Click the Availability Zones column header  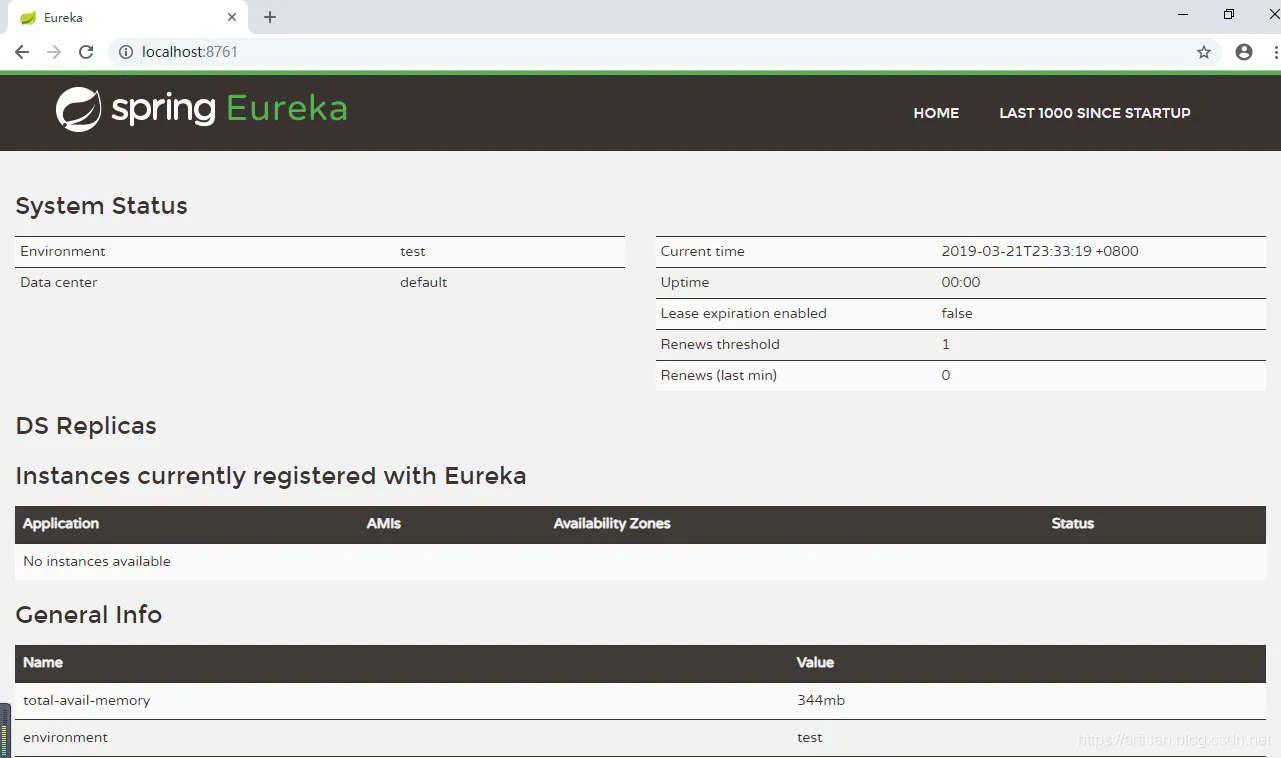612,523
